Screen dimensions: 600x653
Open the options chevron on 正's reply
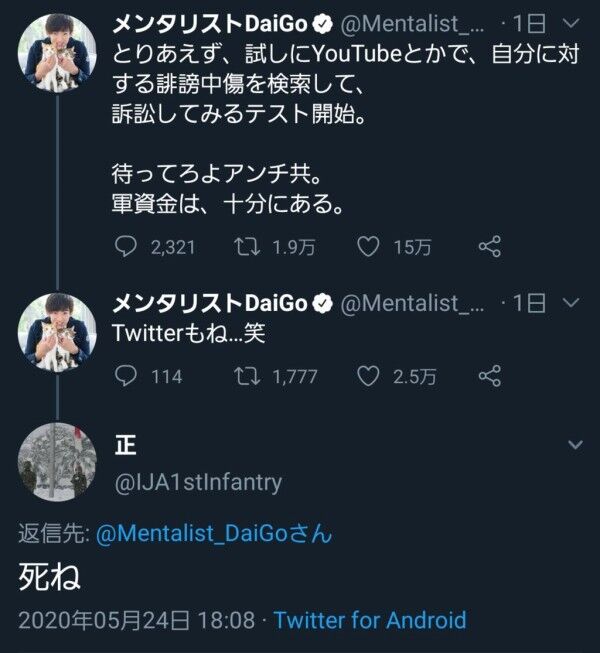[x=575, y=444]
